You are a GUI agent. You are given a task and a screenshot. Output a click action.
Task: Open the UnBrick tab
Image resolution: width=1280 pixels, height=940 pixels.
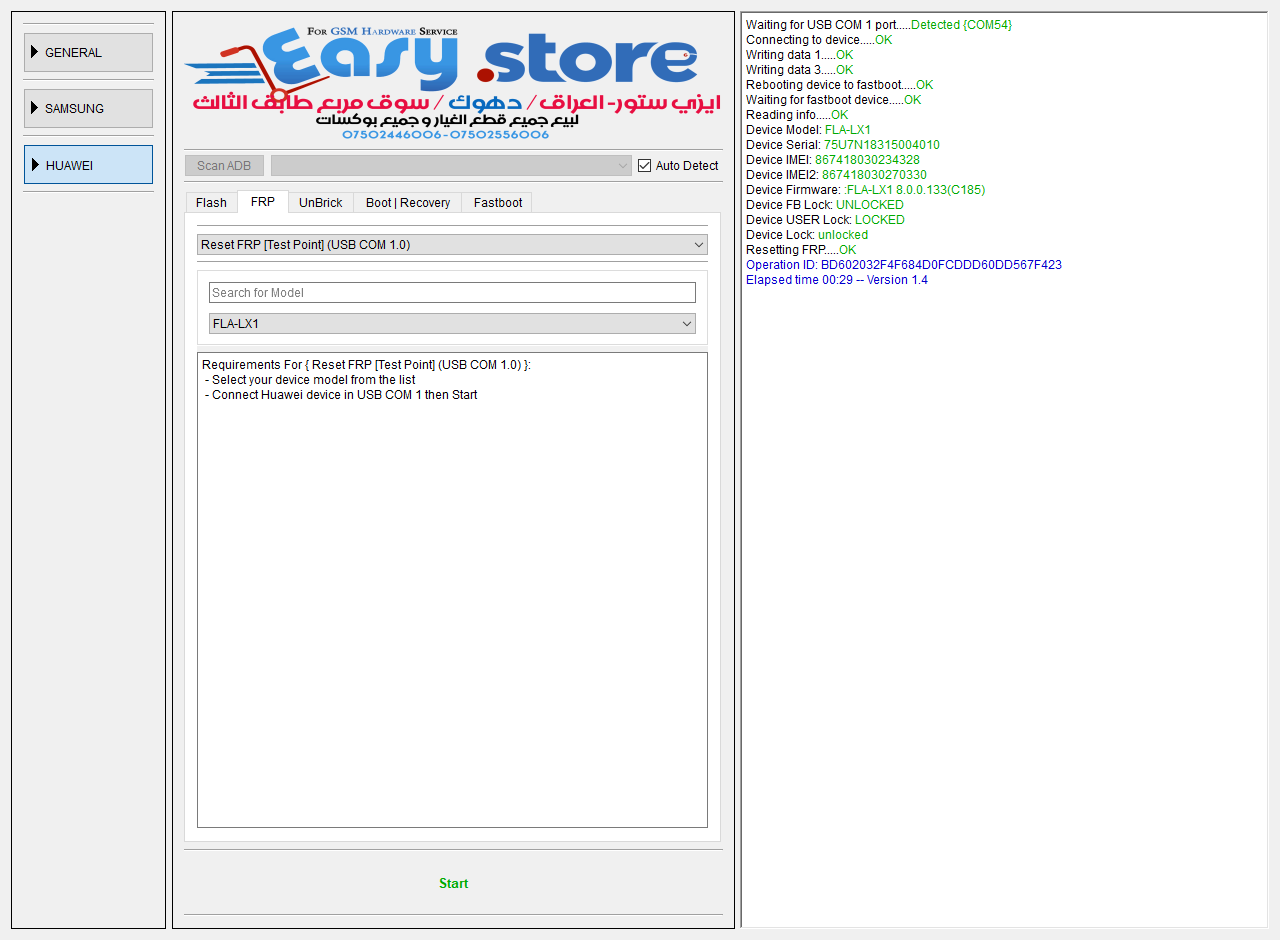[x=321, y=203]
